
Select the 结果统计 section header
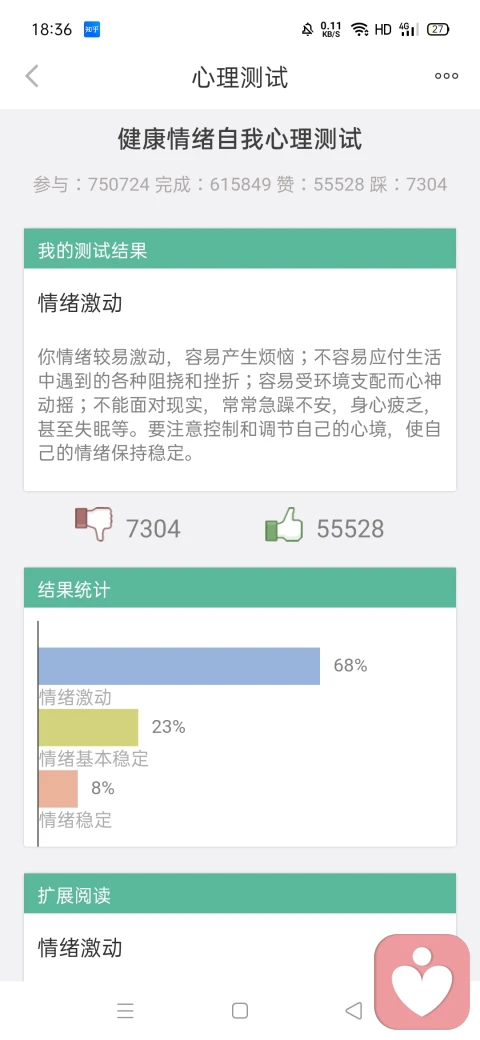click(240, 588)
